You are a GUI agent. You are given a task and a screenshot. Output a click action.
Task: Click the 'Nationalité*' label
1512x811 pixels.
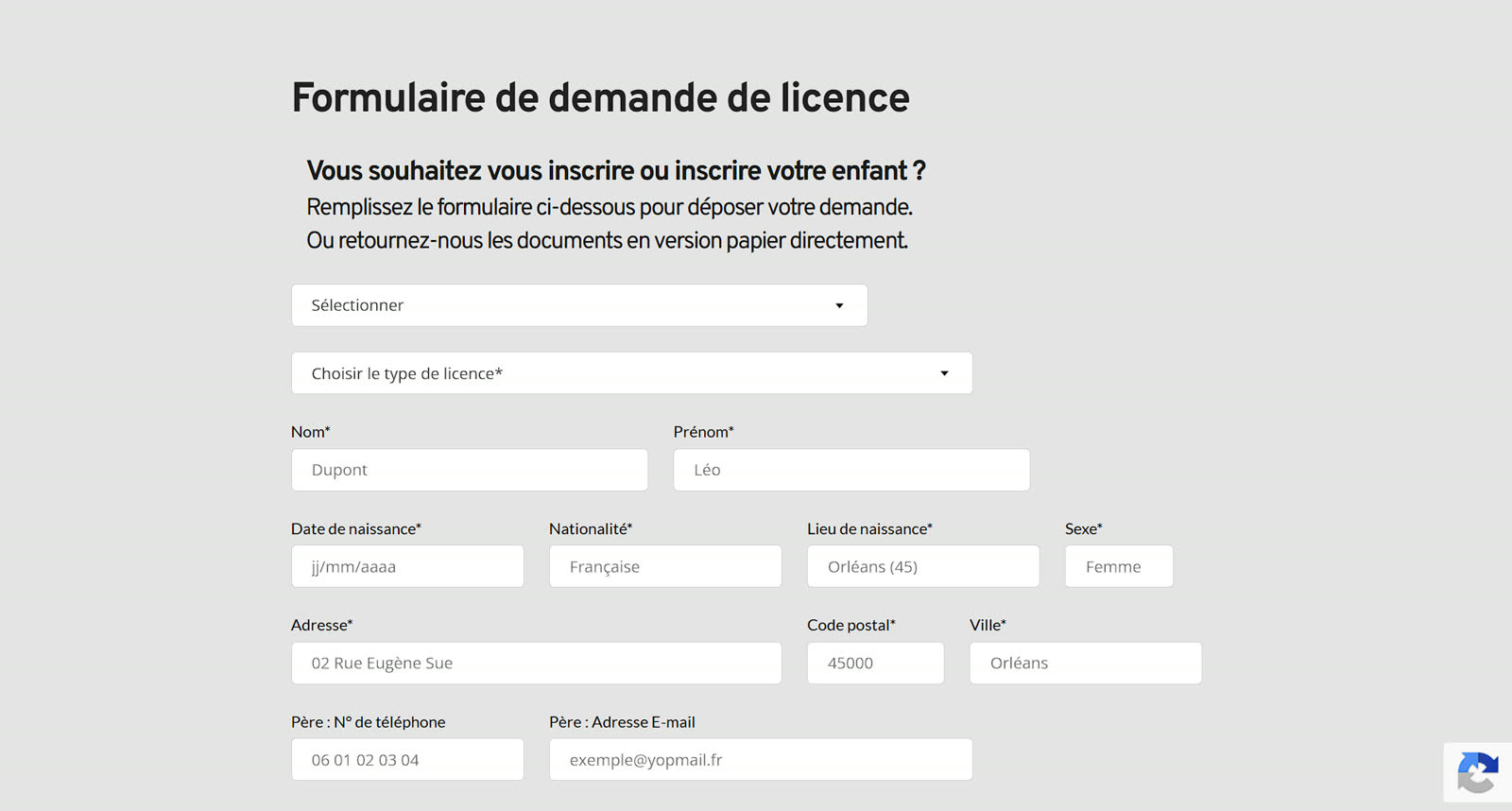click(x=591, y=529)
